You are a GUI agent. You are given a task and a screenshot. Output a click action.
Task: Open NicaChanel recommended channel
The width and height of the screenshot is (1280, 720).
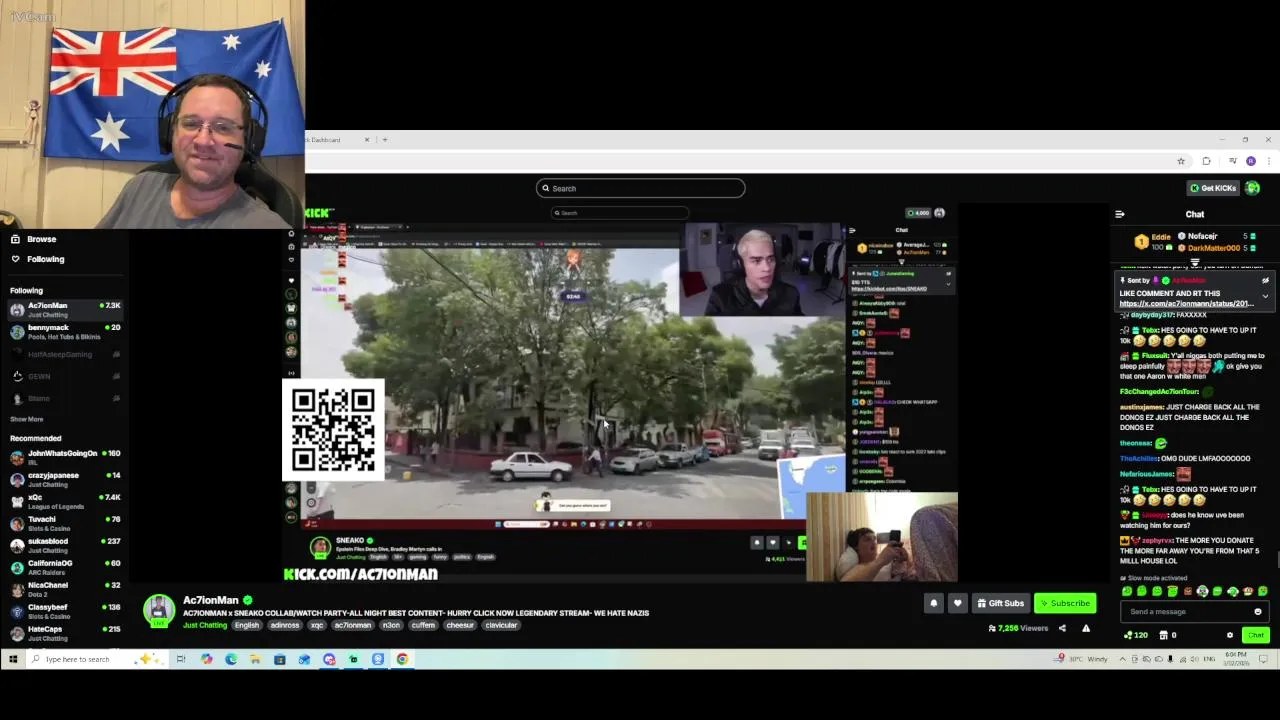64,590
